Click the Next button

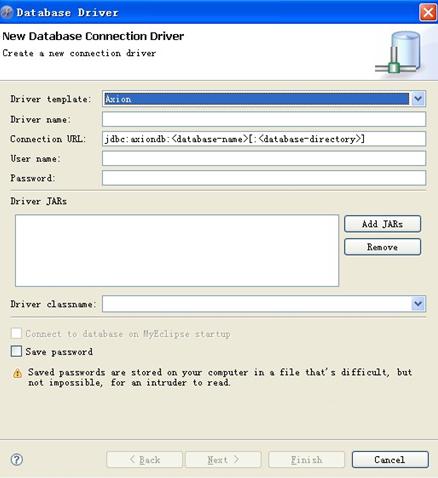(223, 460)
